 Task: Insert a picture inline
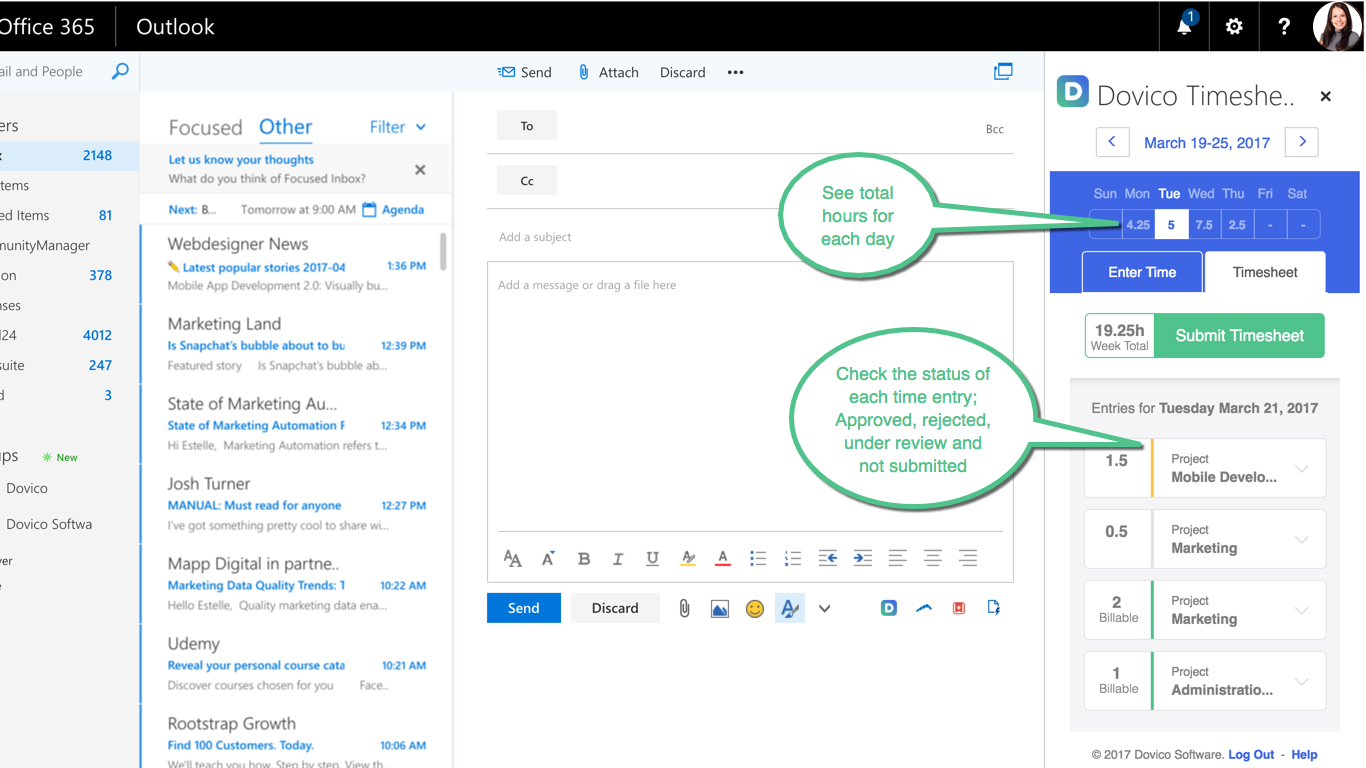(720, 608)
